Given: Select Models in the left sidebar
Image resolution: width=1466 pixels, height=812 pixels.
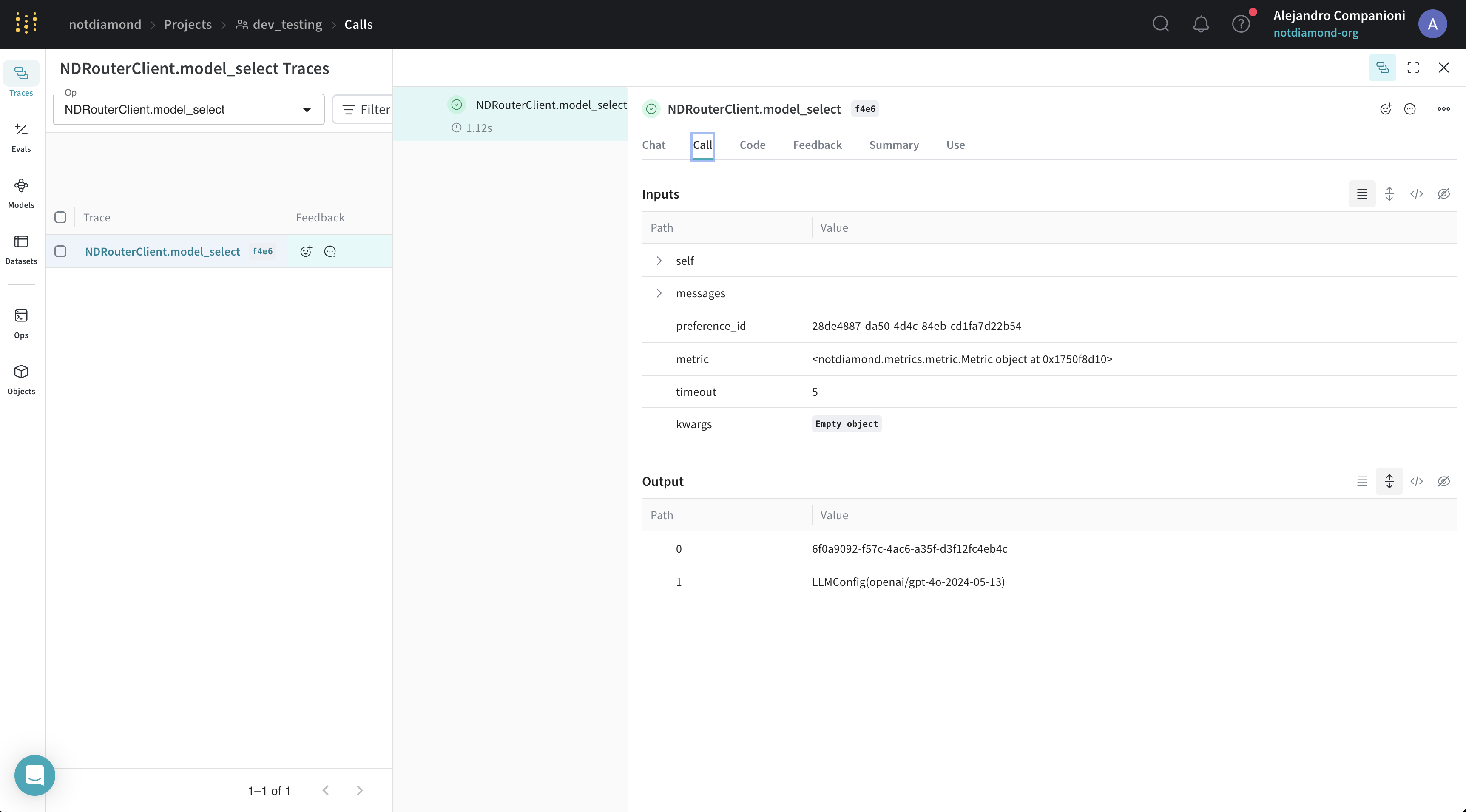Looking at the screenshot, I should click(x=20, y=192).
